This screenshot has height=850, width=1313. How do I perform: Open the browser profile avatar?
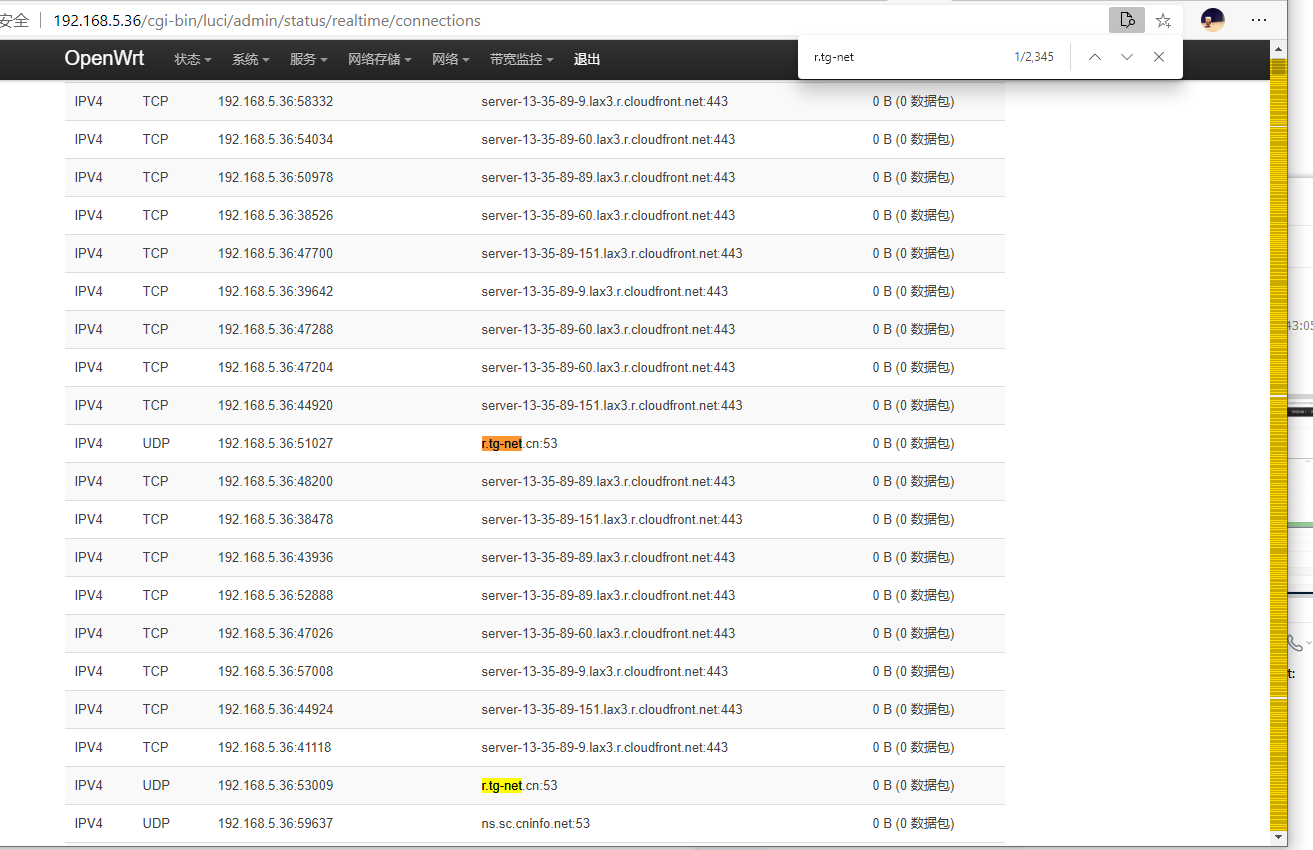pyautogui.click(x=1213, y=20)
